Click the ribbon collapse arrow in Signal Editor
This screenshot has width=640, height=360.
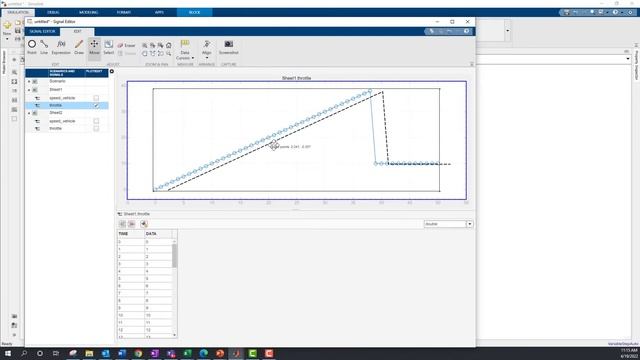(472, 64)
